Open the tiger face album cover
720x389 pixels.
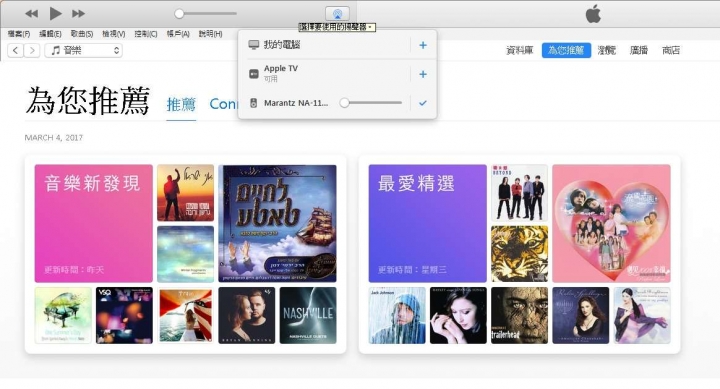tap(519, 254)
